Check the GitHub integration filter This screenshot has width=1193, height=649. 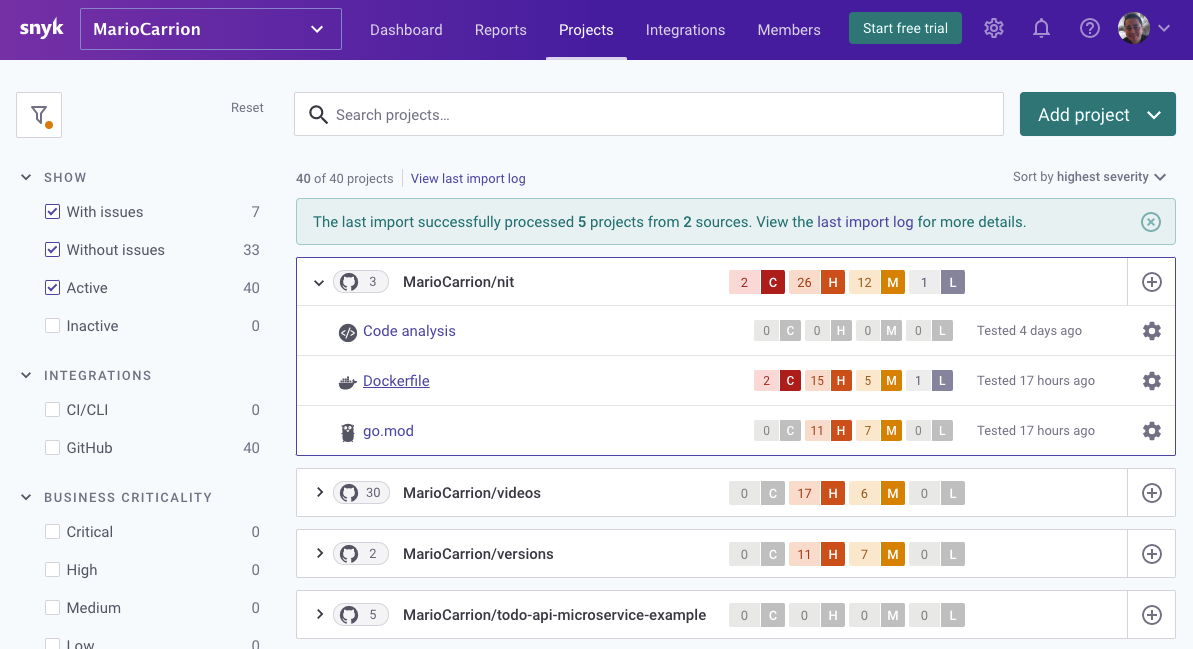tap(52, 447)
